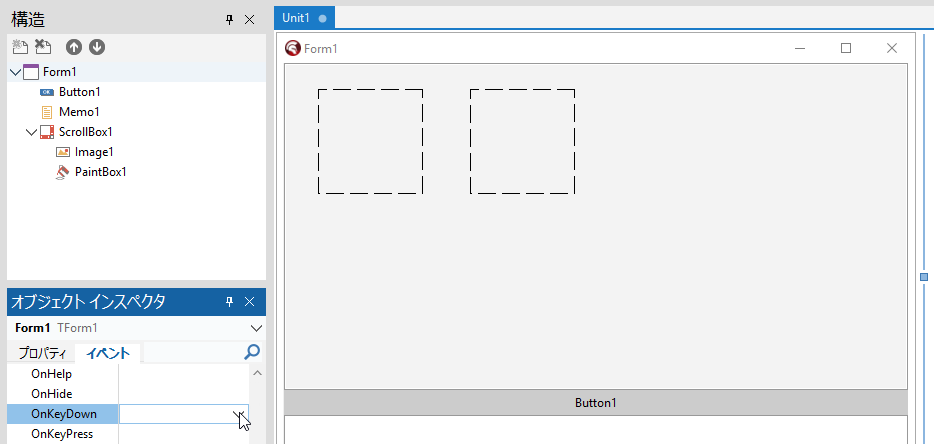Open the OnKeyDown event handler dropdown
This screenshot has height=444, width=934.
pyautogui.click(x=238, y=413)
